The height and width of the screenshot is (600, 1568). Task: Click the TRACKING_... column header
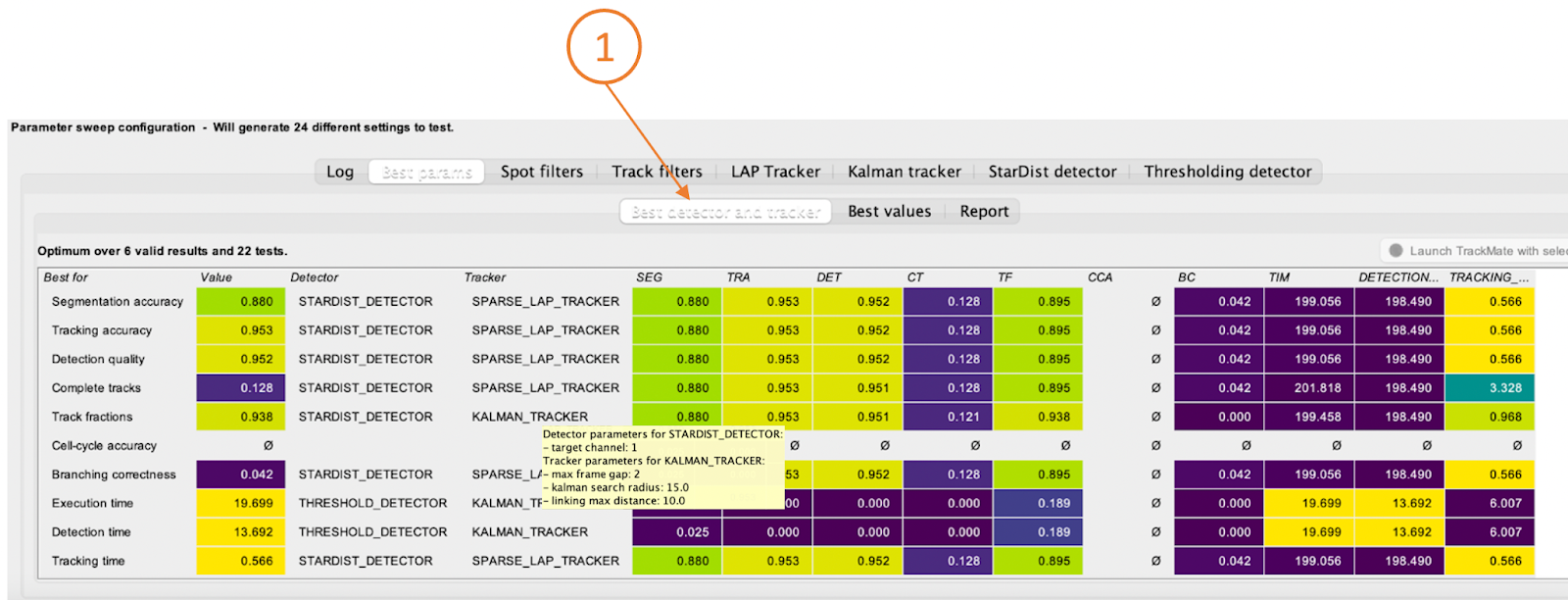pyautogui.click(x=1489, y=277)
